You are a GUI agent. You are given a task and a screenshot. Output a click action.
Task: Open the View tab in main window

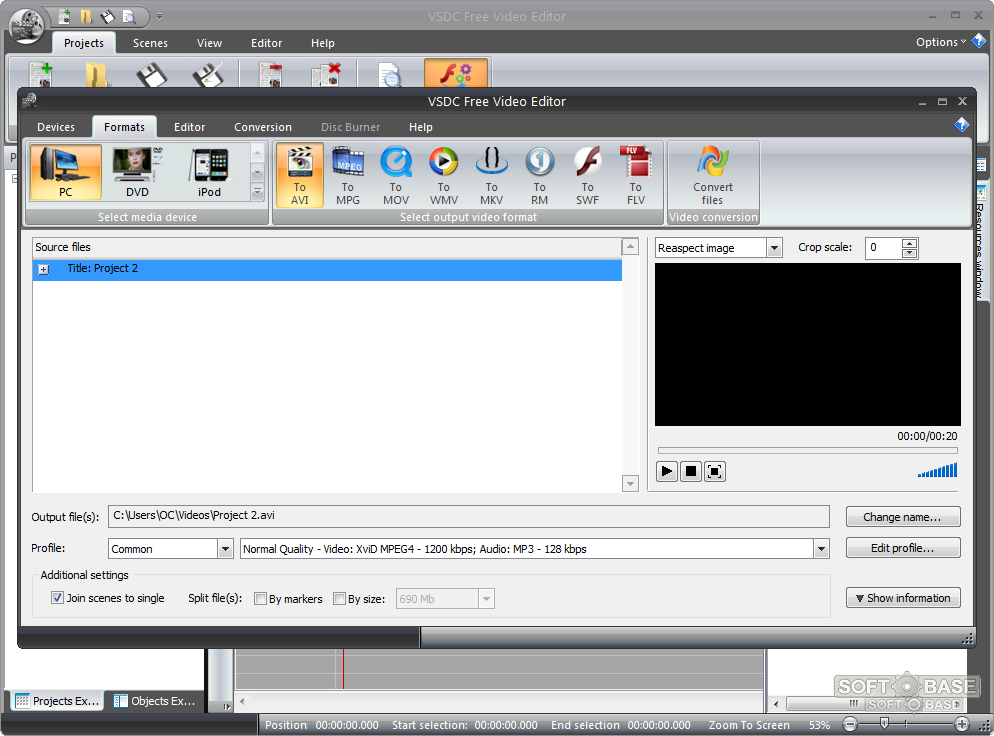pyautogui.click(x=209, y=43)
